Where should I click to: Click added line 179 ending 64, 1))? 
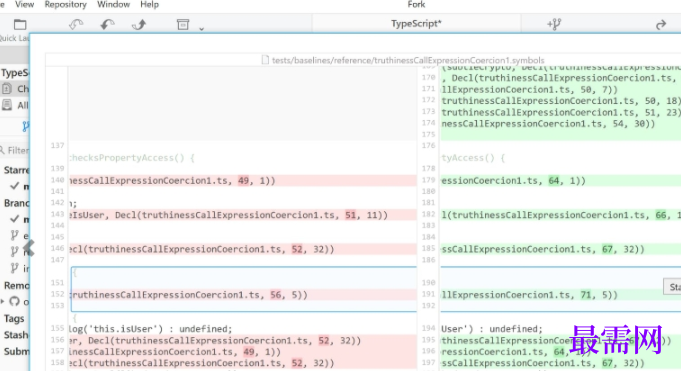click(x=561, y=180)
